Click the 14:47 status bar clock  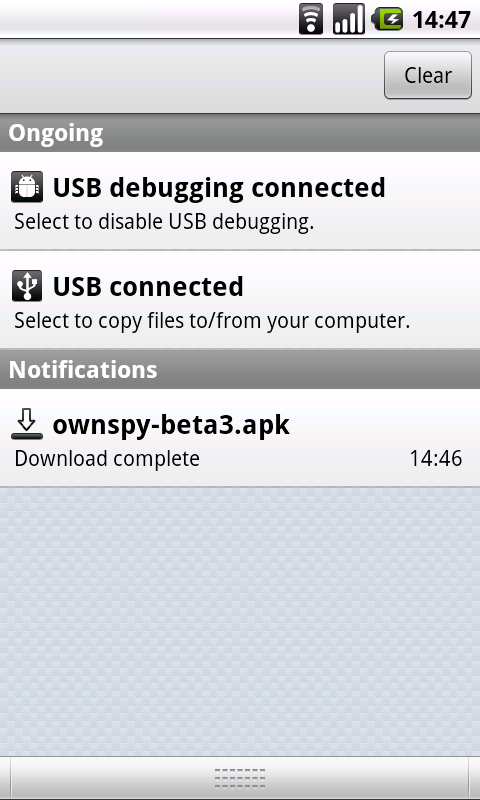click(x=441, y=20)
